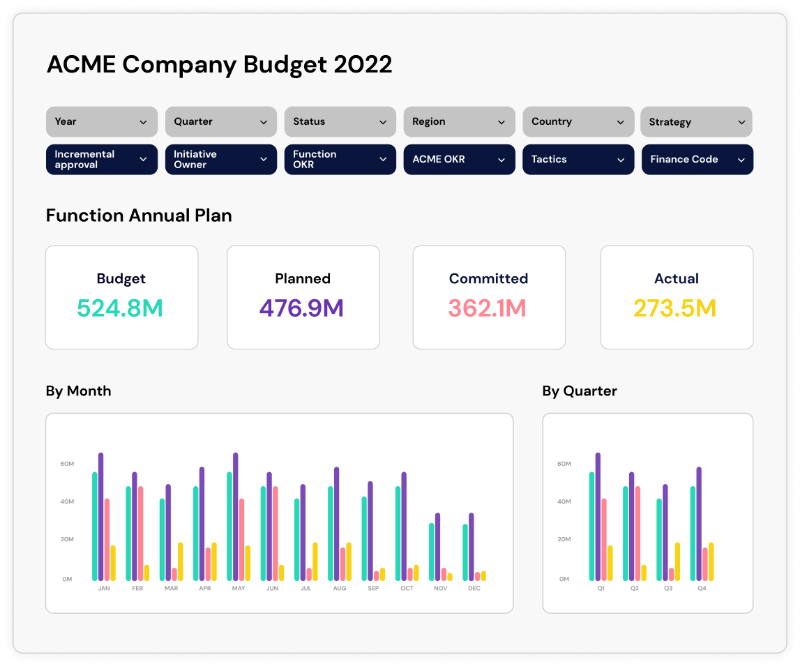This screenshot has height=667, width=800.
Task: Open the Quarter filter dropdown
Action: [221, 121]
